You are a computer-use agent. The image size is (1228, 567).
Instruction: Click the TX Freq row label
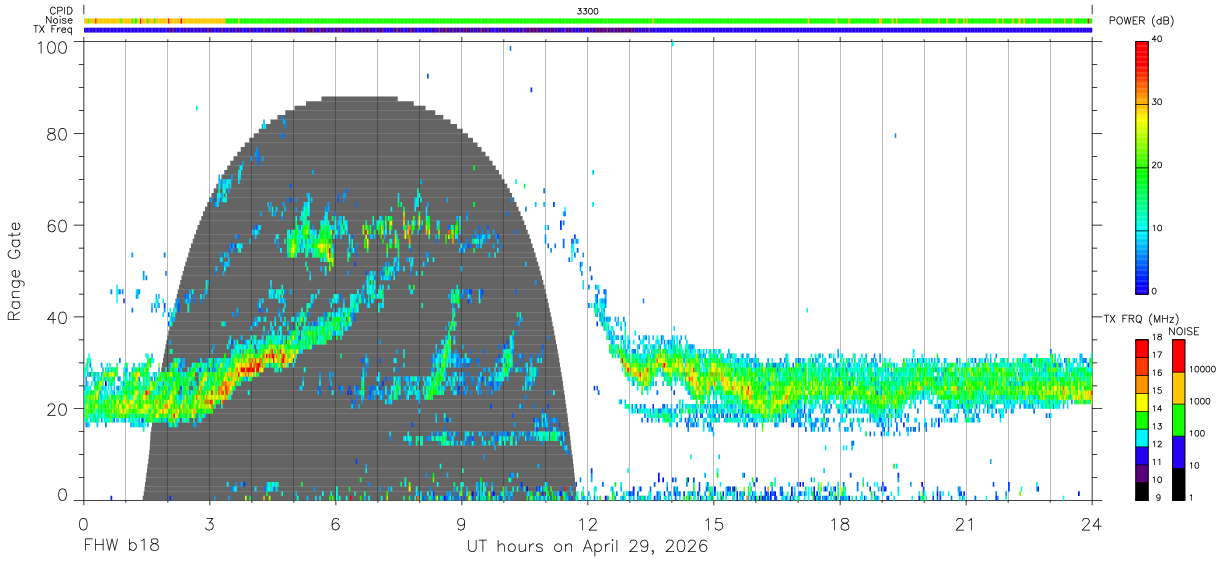pyautogui.click(x=52, y=30)
